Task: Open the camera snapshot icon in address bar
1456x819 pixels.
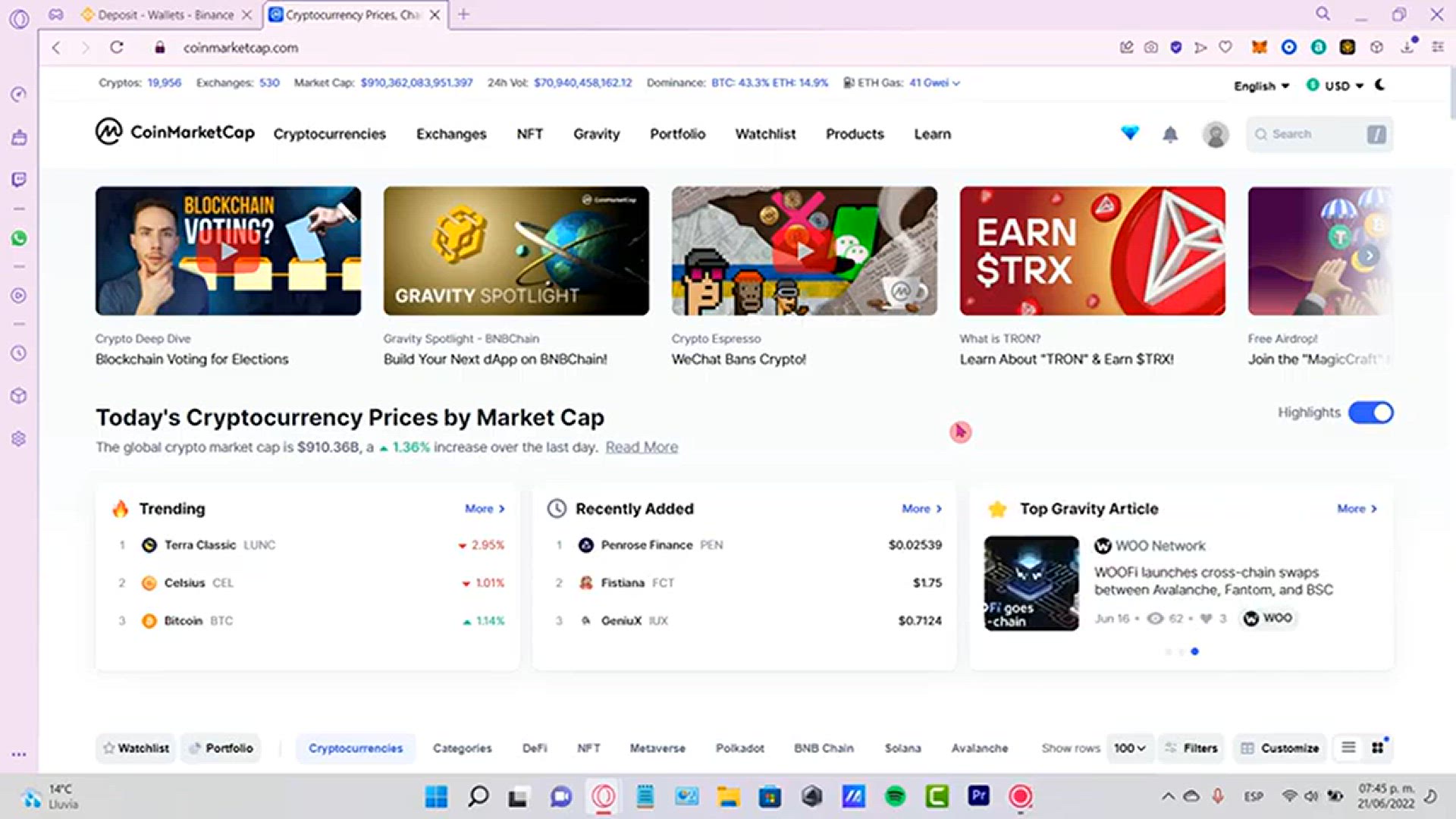Action: pos(1151,47)
